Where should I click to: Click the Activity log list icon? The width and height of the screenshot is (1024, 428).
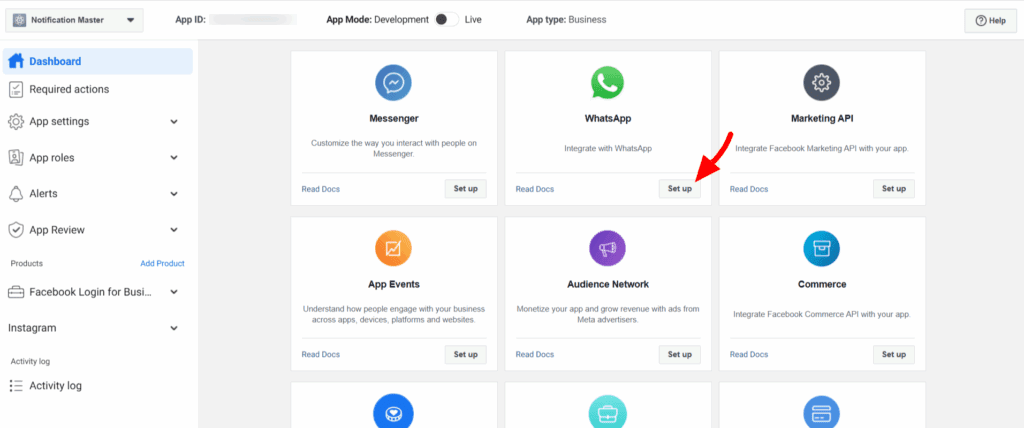(16, 386)
